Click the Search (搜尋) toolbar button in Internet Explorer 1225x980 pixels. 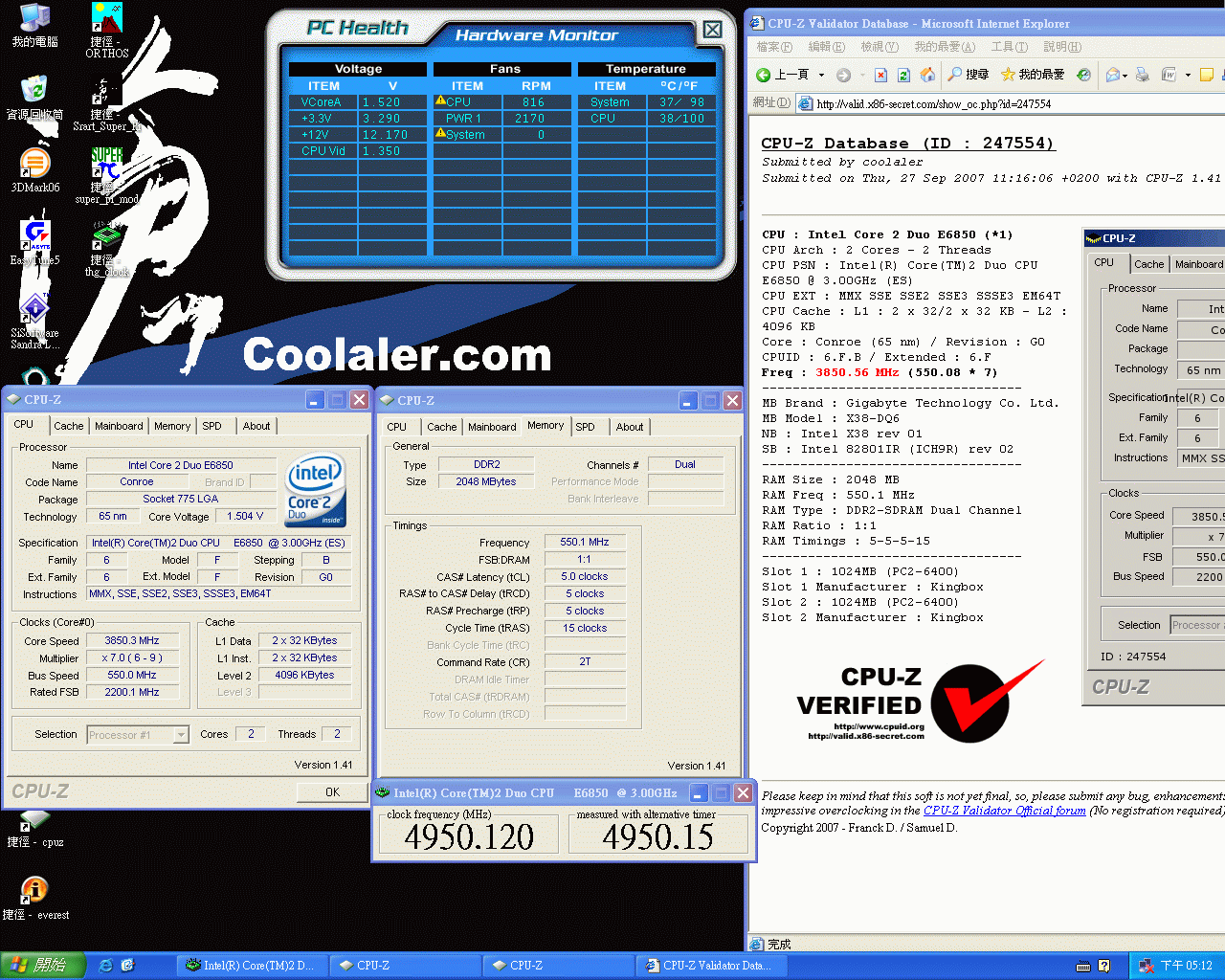(968, 75)
